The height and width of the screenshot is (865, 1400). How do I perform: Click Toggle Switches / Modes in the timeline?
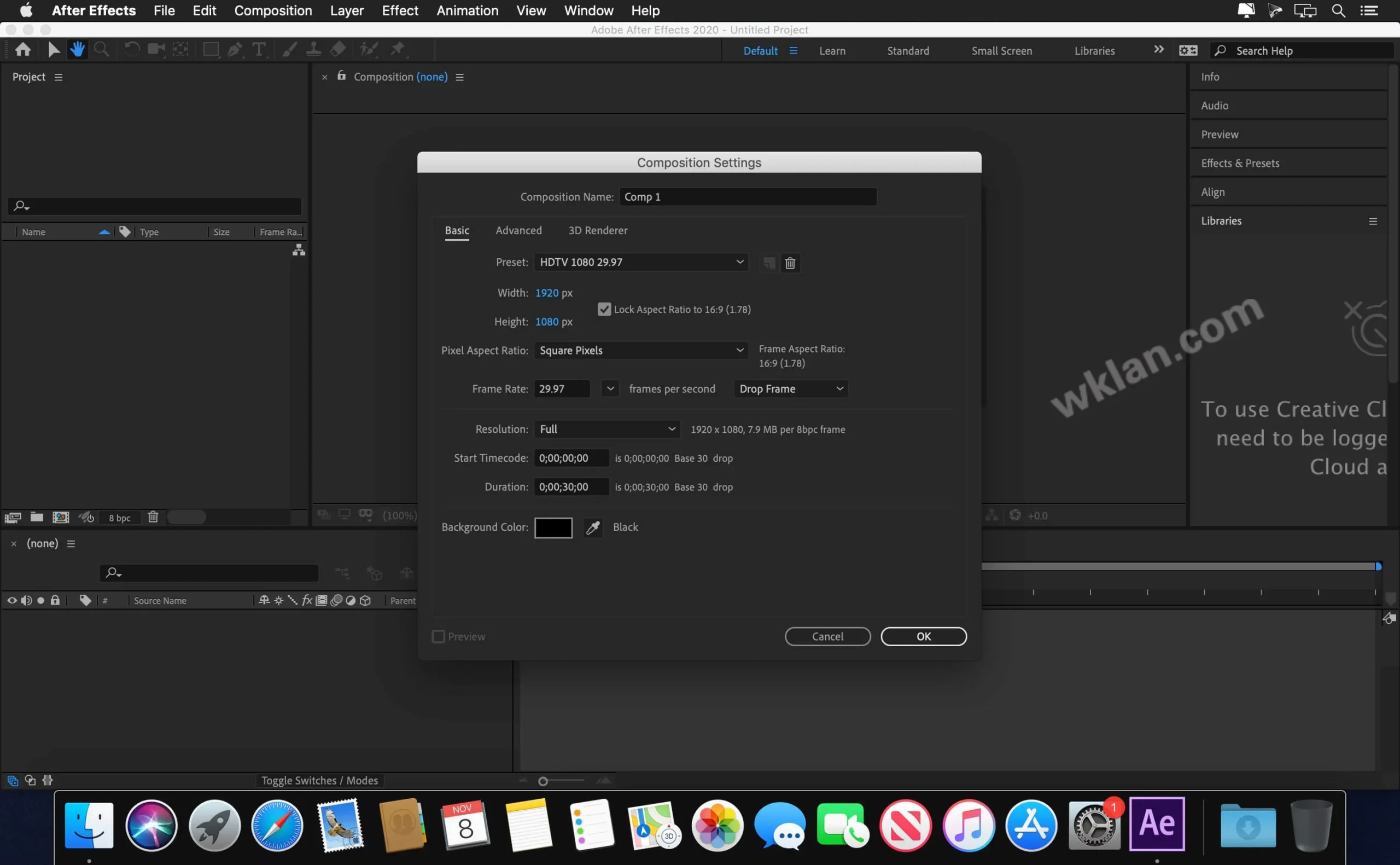point(319,780)
